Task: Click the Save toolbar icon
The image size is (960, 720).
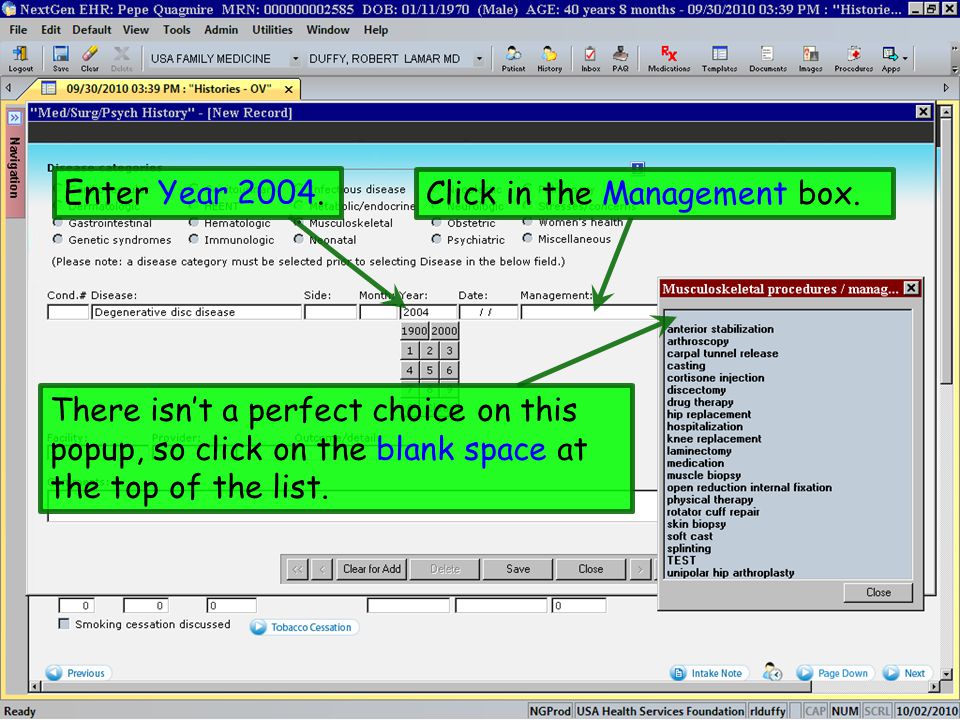Action: point(61,59)
